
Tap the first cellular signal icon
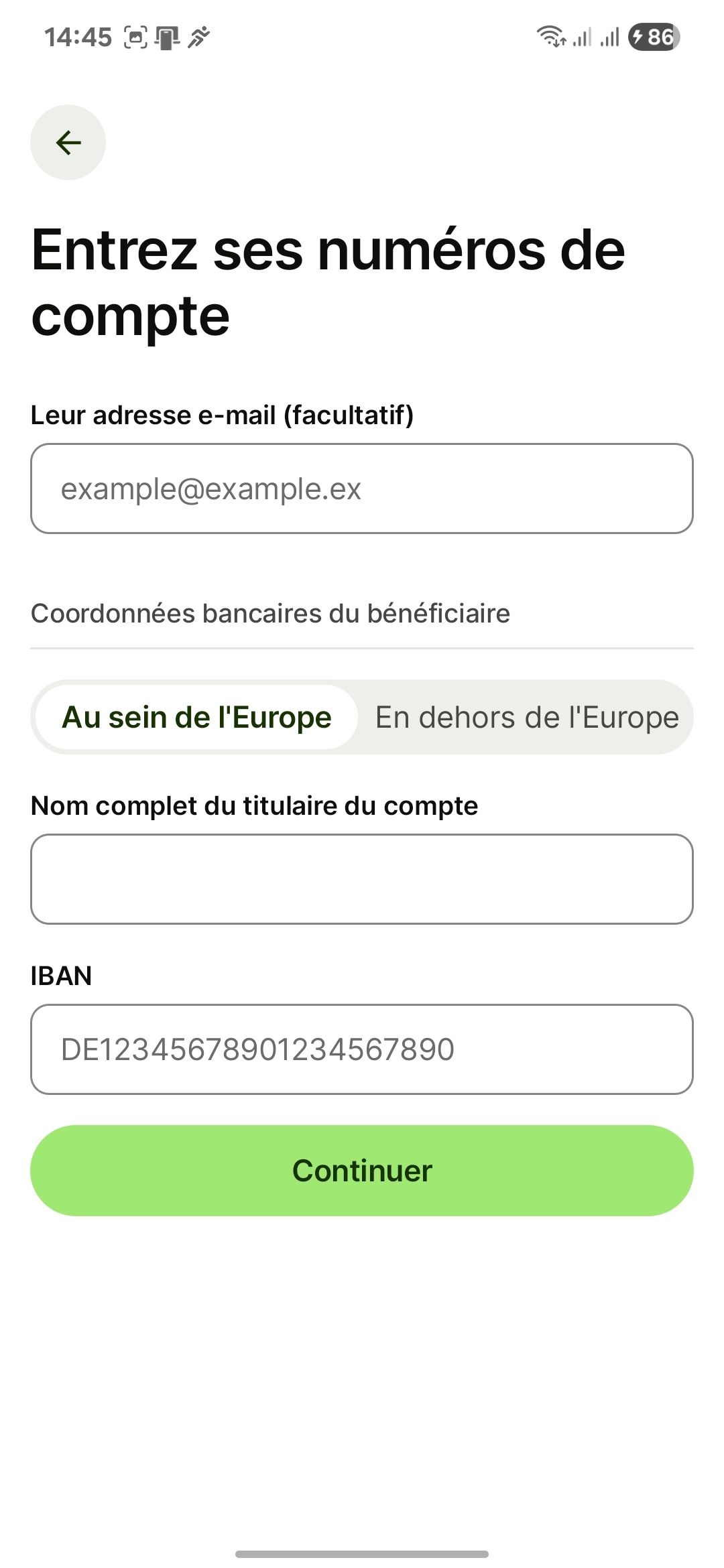(582, 37)
